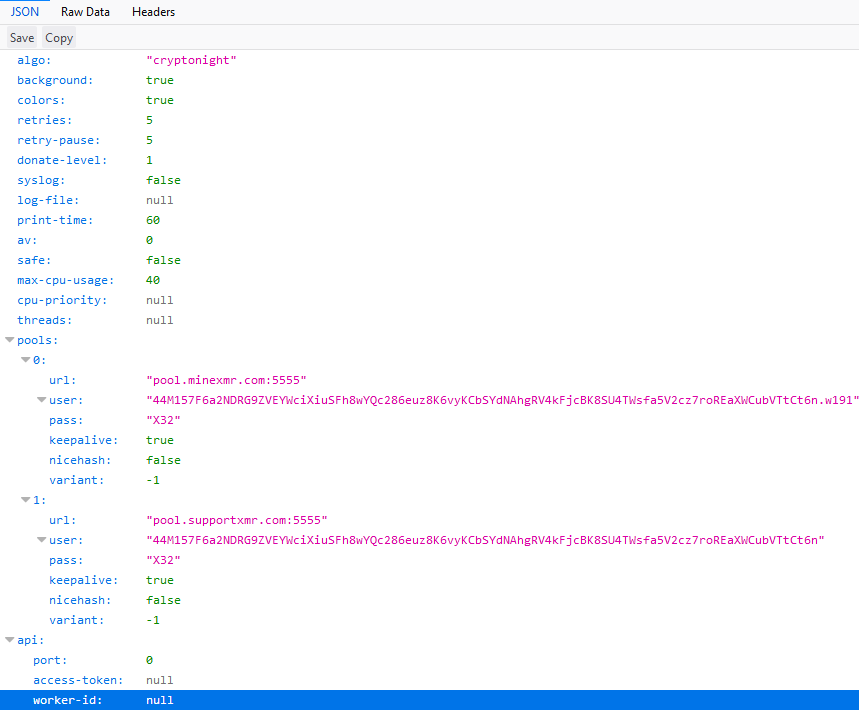This screenshot has height=717, width=859.
Task: Select the "cryptonight" value
Action: 191,60
